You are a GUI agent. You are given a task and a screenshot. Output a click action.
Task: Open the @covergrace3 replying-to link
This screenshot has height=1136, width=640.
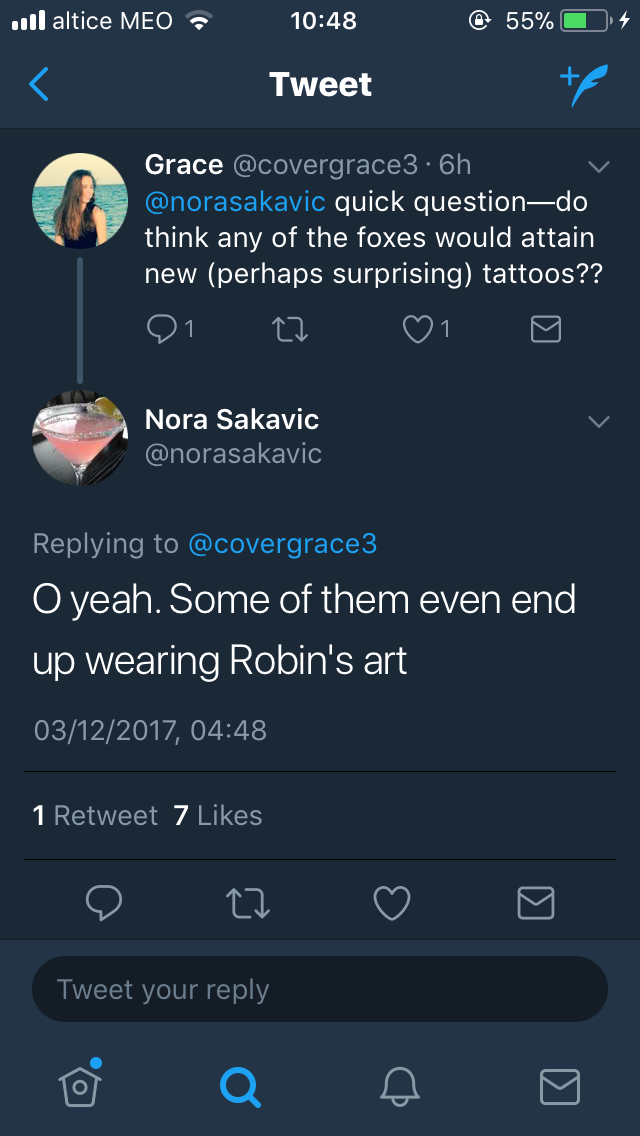[283, 543]
